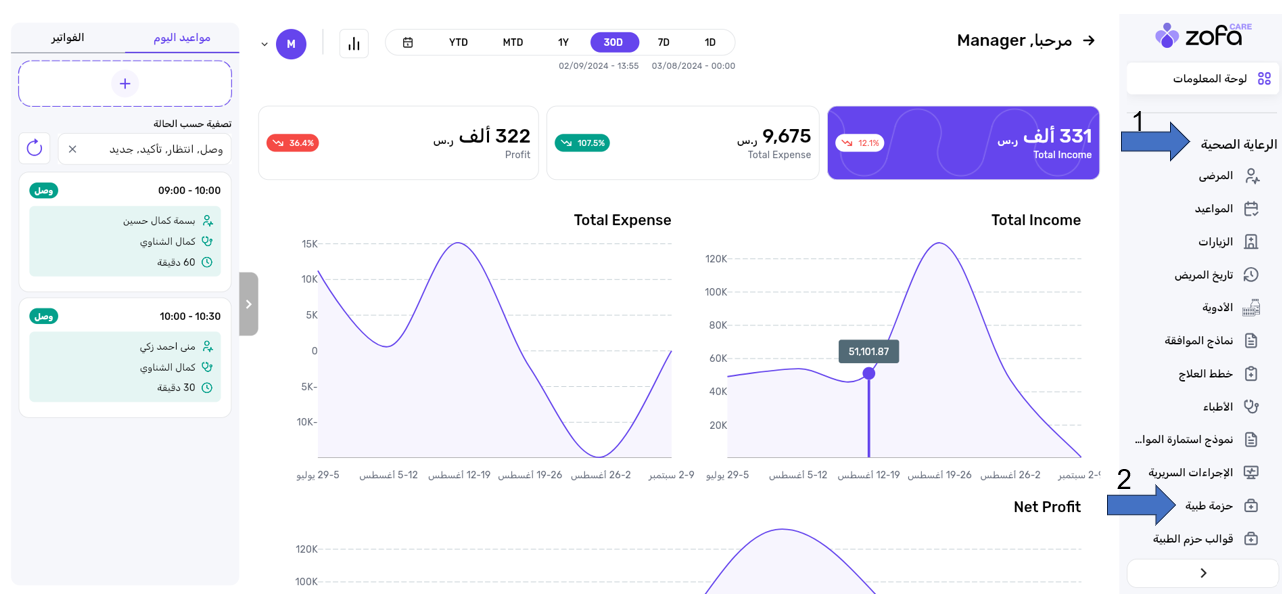Expand the user menu next to avatar M
Image resolution: width=1282 pixels, height=596 pixels.
(x=265, y=44)
